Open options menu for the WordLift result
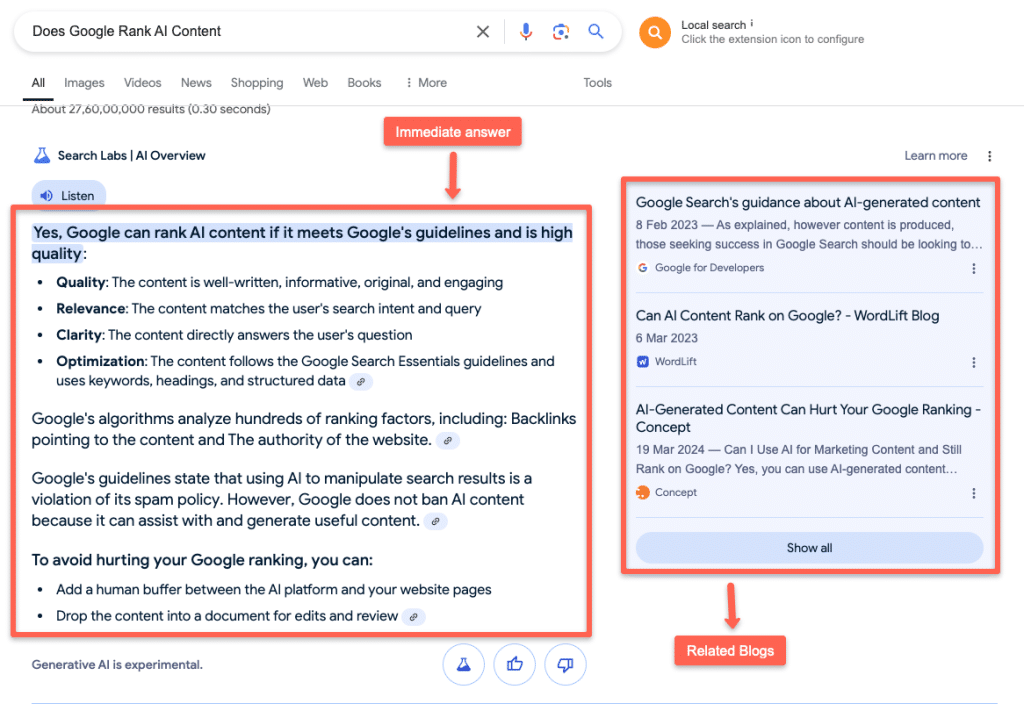 click(974, 362)
